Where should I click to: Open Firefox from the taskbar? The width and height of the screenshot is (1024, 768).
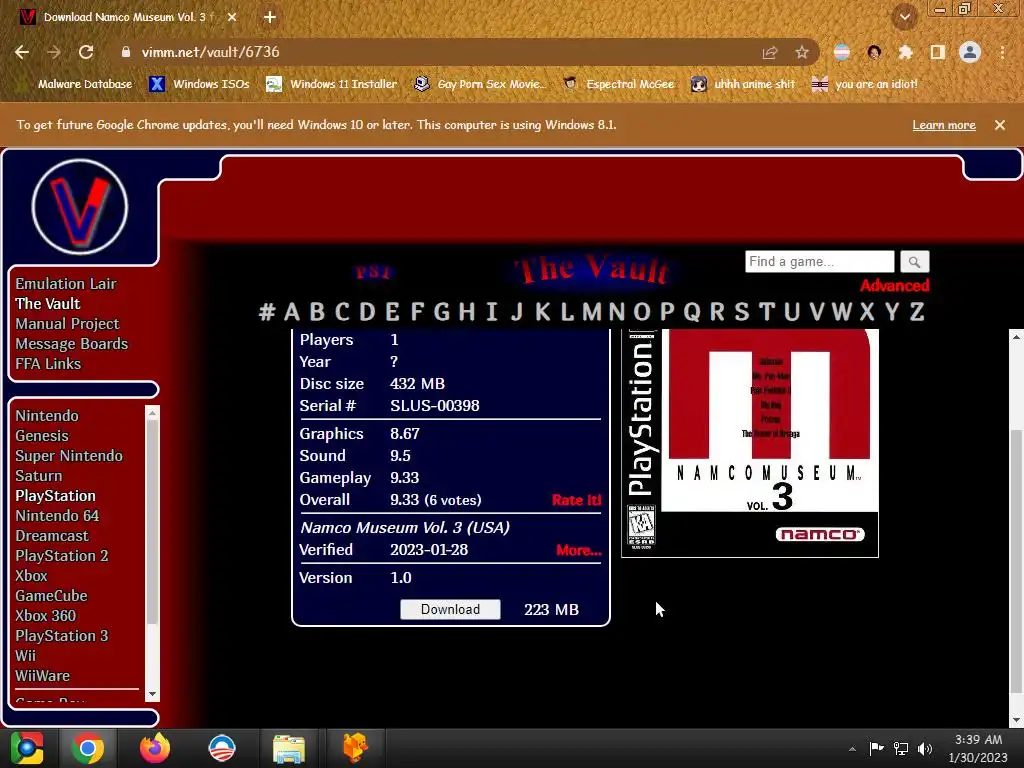155,748
